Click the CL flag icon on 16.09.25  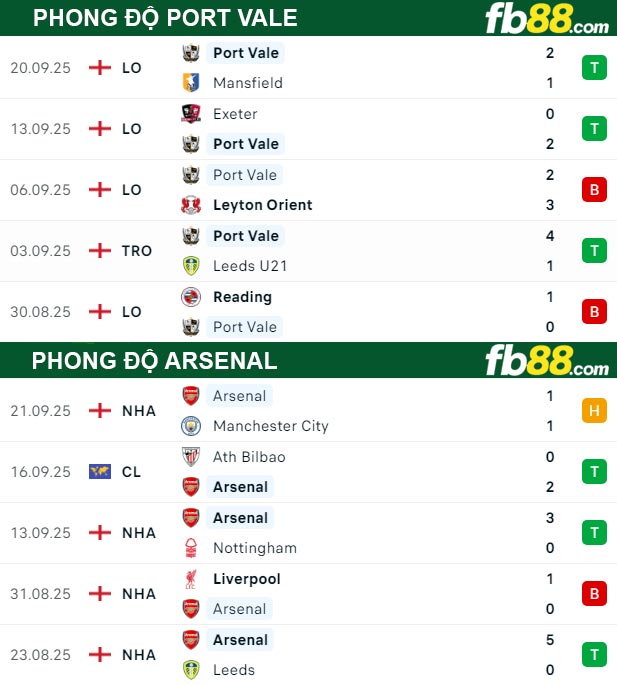click(100, 472)
